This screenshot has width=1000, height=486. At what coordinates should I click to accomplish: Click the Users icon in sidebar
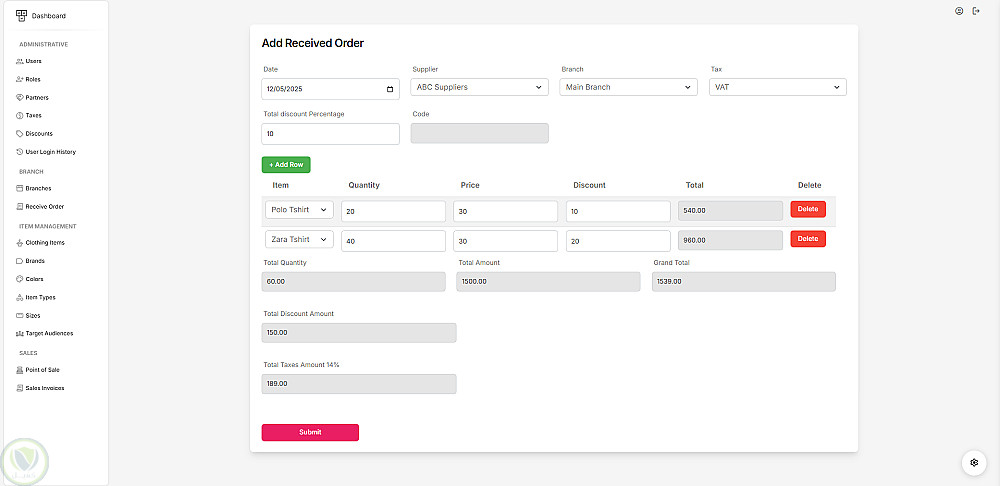20,61
